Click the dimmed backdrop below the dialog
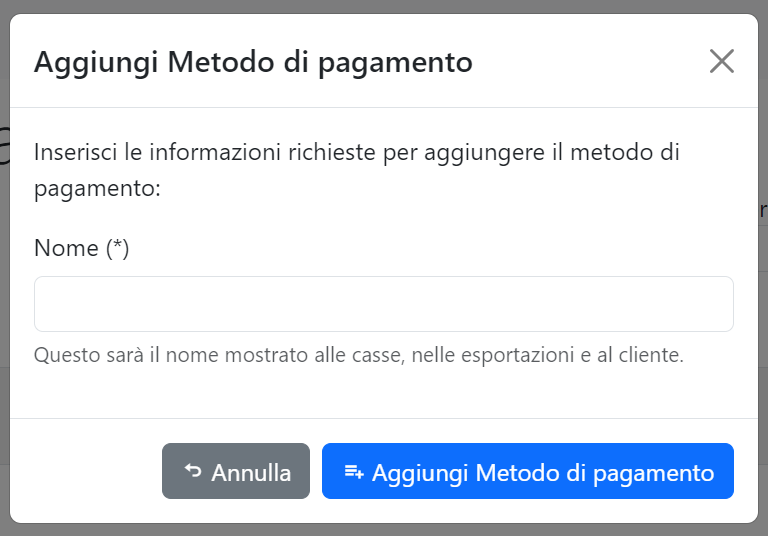 (384, 530)
